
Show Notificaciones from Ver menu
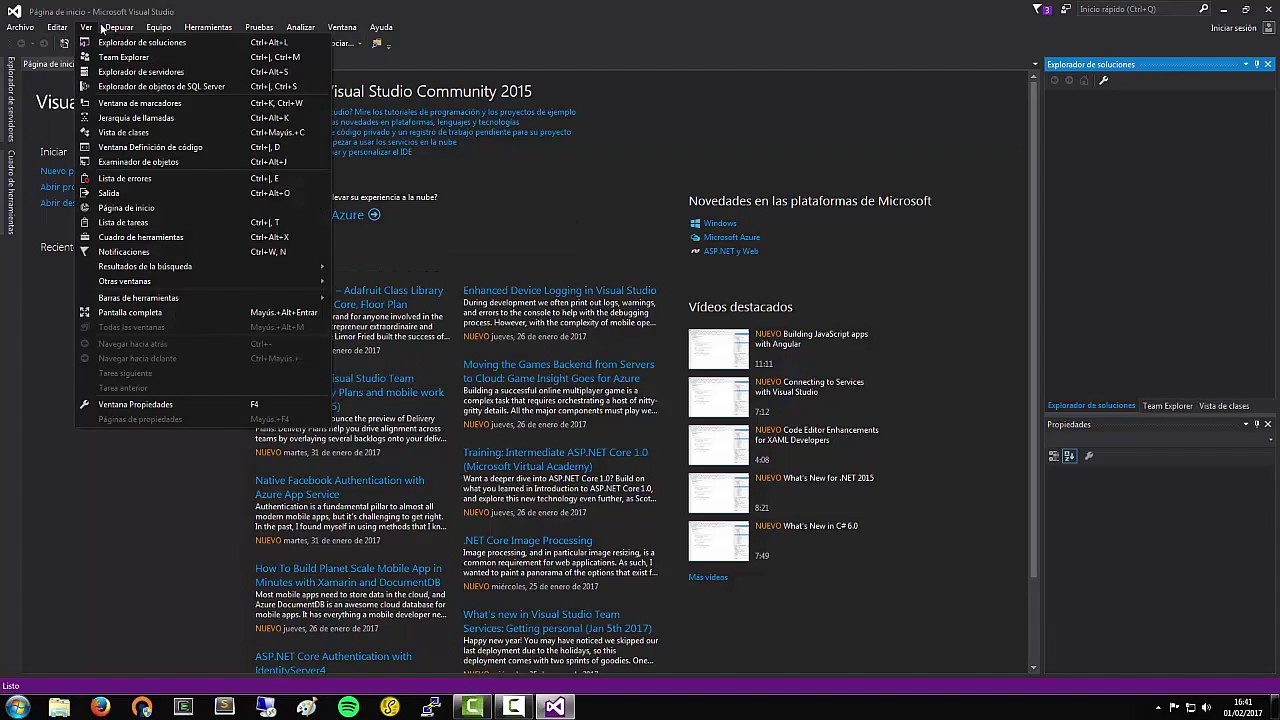click(x=202, y=252)
